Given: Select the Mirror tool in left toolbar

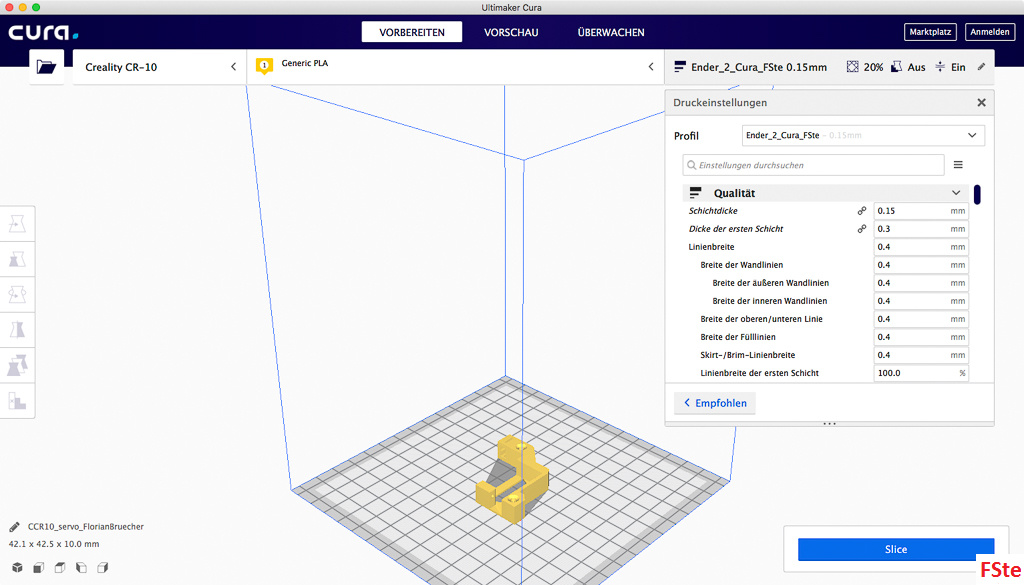Looking at the screenshot, I should 18,329.
